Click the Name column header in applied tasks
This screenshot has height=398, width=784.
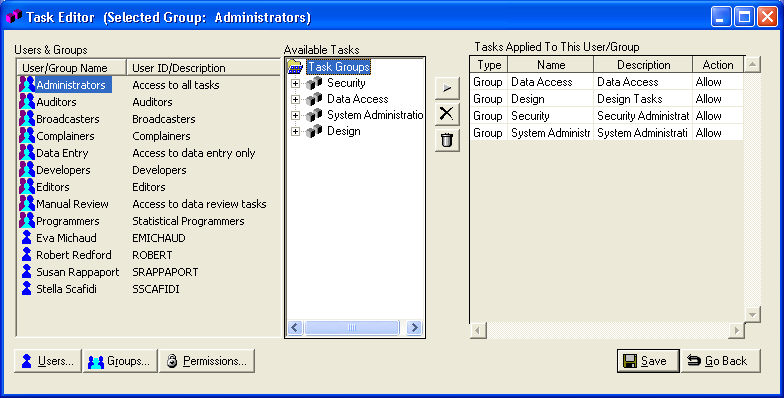(x=551, y=65)
